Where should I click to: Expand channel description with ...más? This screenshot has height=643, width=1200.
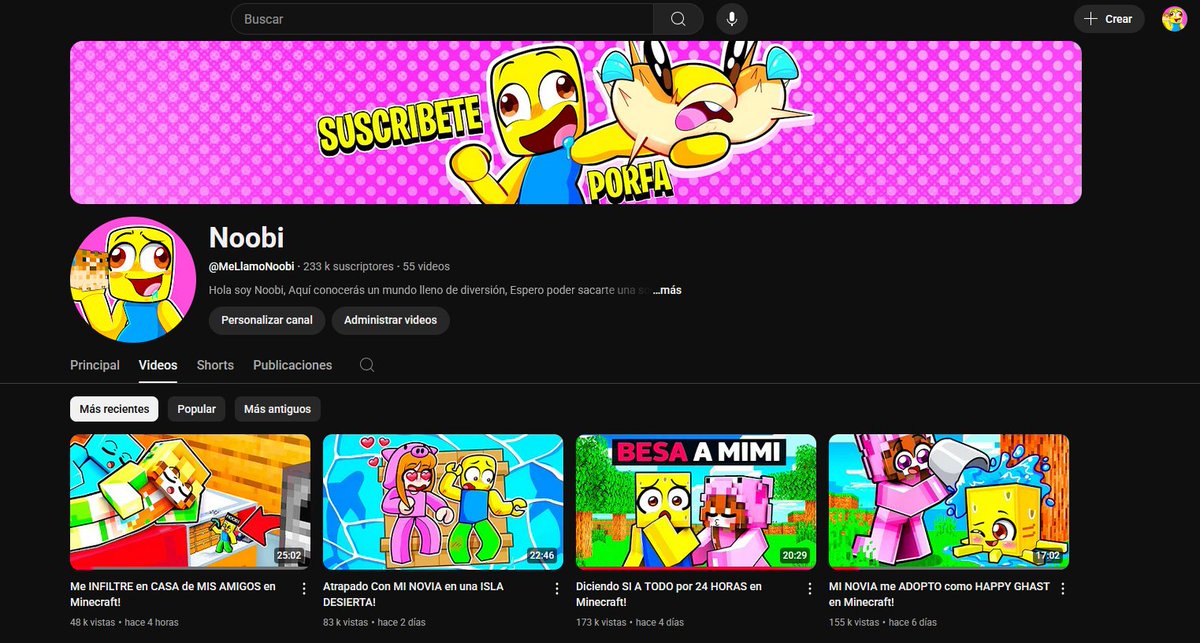click(x=666, y=290)
